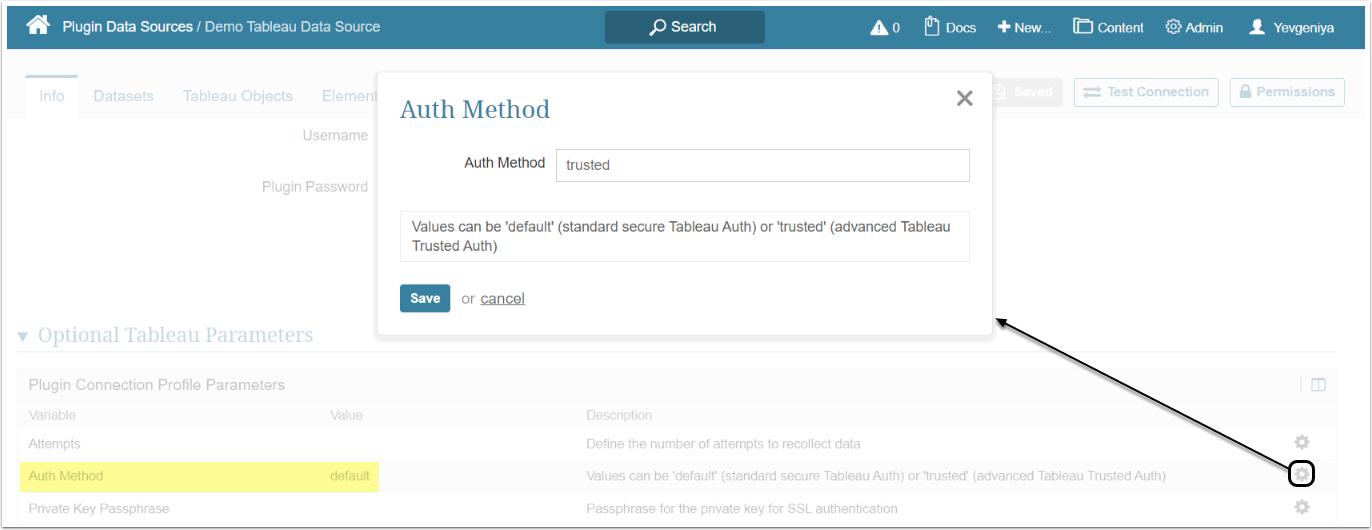Click the New plus menu
1372x530 pixels.
(1024, 27)
